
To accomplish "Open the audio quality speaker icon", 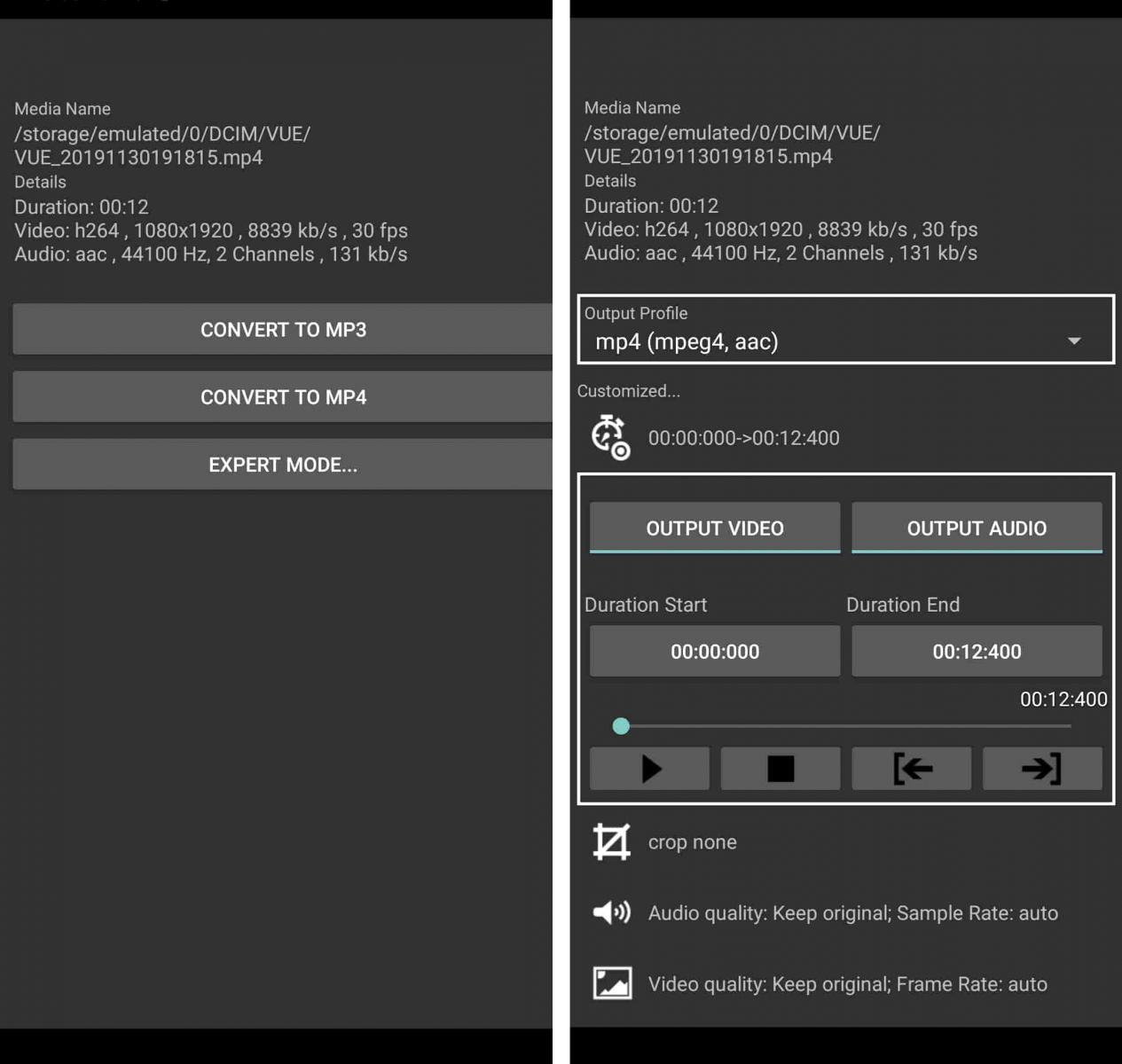I will tap(610, 912).
